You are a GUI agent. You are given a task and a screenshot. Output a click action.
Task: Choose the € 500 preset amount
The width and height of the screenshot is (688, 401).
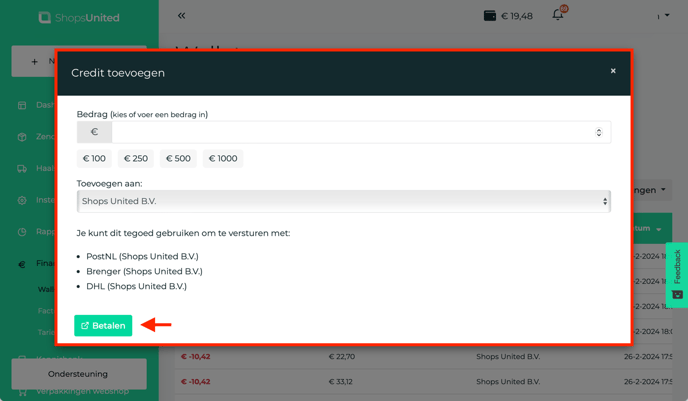[178, 158]
